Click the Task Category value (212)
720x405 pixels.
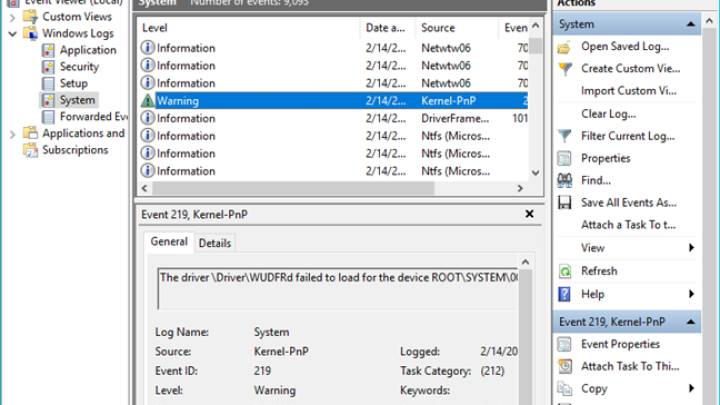click(492, 371)
